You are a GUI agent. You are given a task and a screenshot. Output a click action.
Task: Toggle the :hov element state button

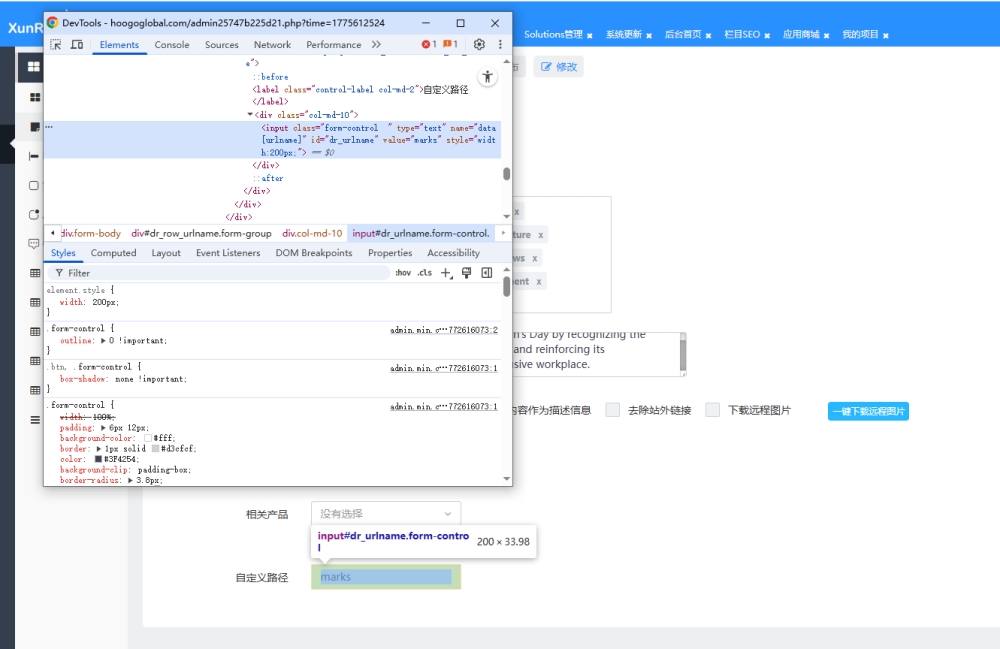point(403,273)
